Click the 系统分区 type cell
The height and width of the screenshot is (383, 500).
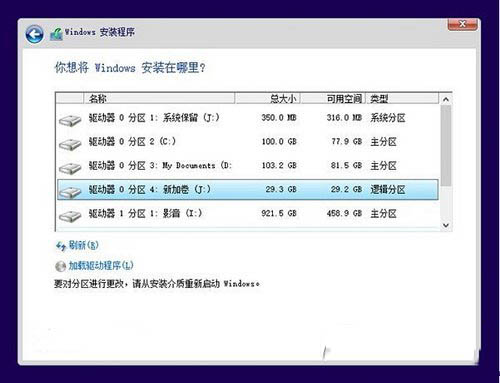pos(388,118)
